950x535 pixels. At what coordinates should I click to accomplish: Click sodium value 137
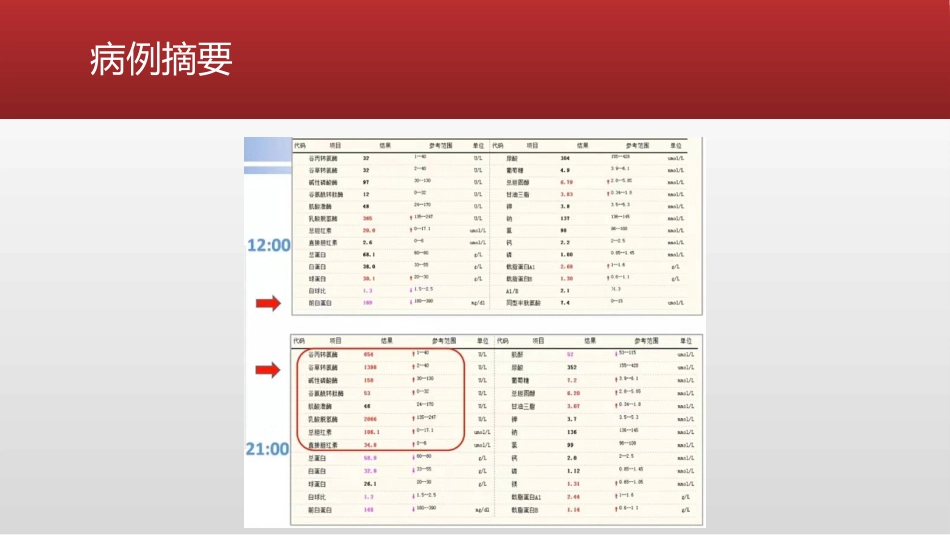[565, 219]
